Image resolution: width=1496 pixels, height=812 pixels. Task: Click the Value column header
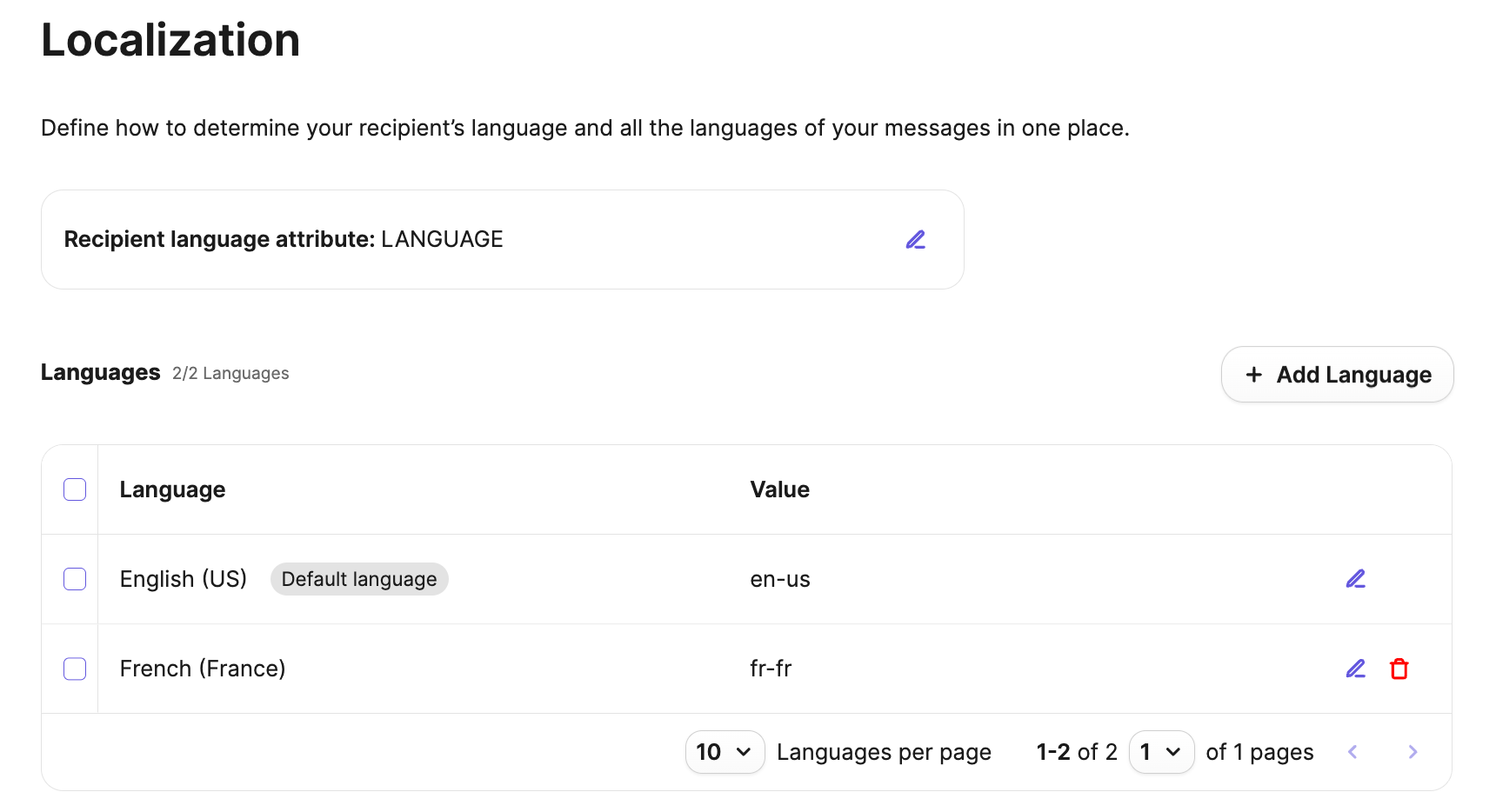click(779, 489)
